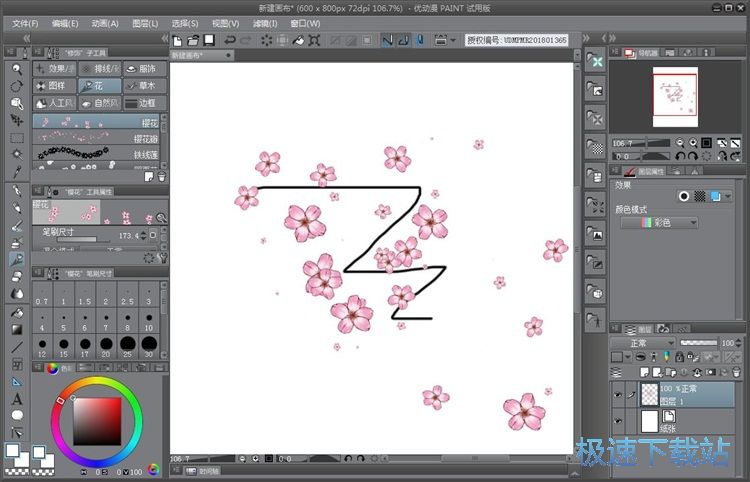This screenshot has width=750, height=482.
Task: Choose the 服饰 sub tool group
Action: point(145,69)
